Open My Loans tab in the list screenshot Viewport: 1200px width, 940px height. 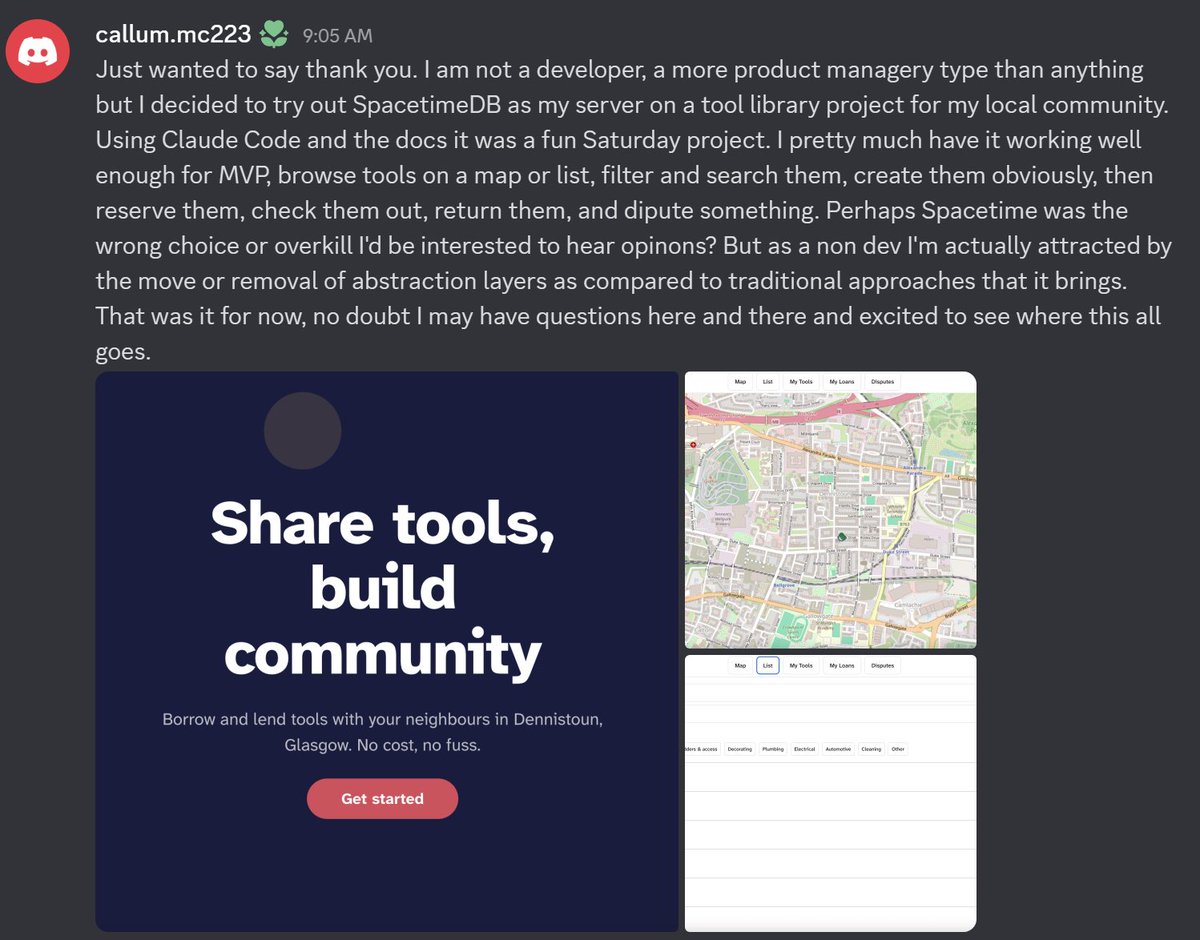[x=841, y=665]
